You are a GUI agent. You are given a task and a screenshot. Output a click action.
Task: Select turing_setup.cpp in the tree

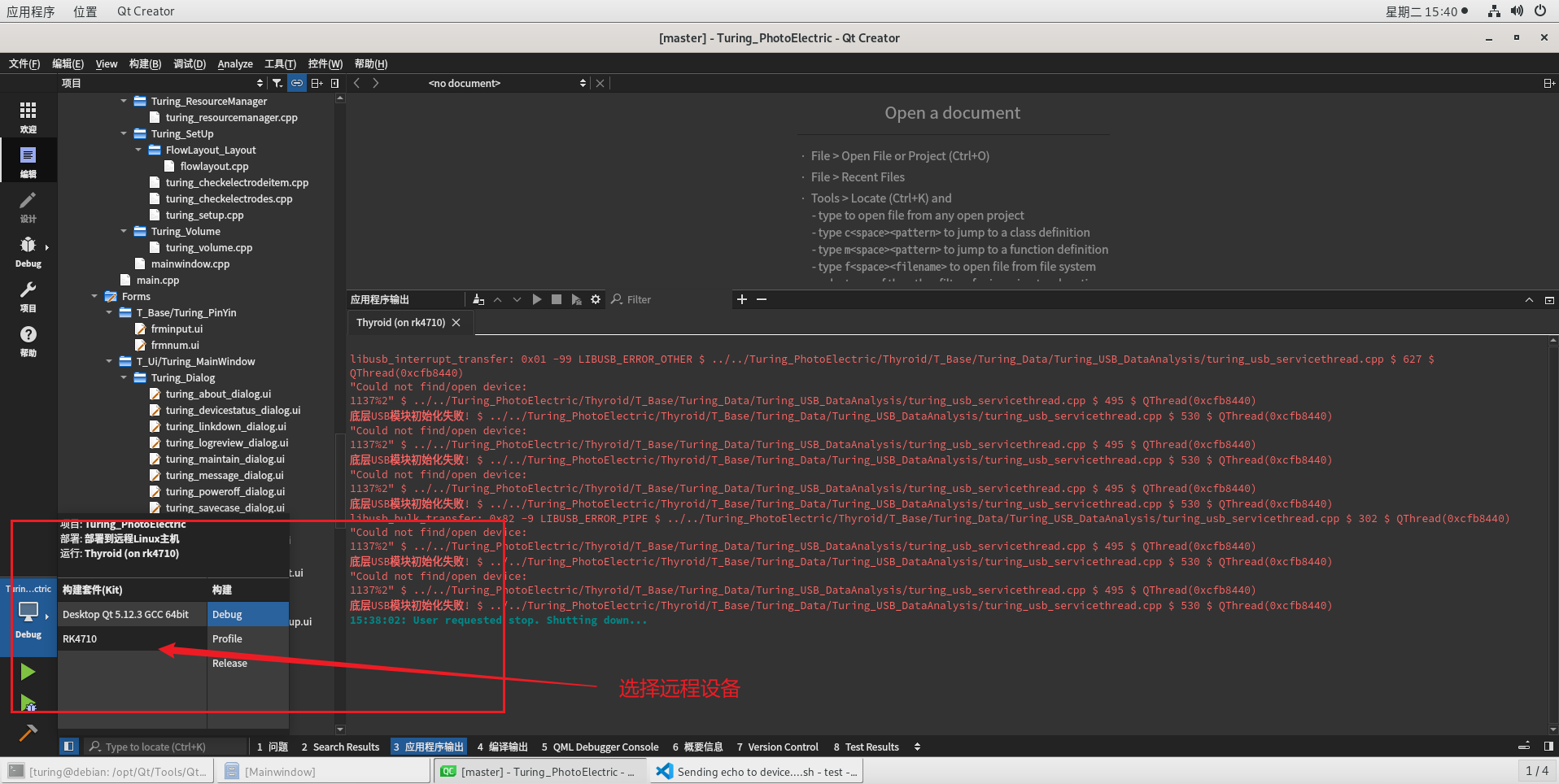[x=204, y=215]
